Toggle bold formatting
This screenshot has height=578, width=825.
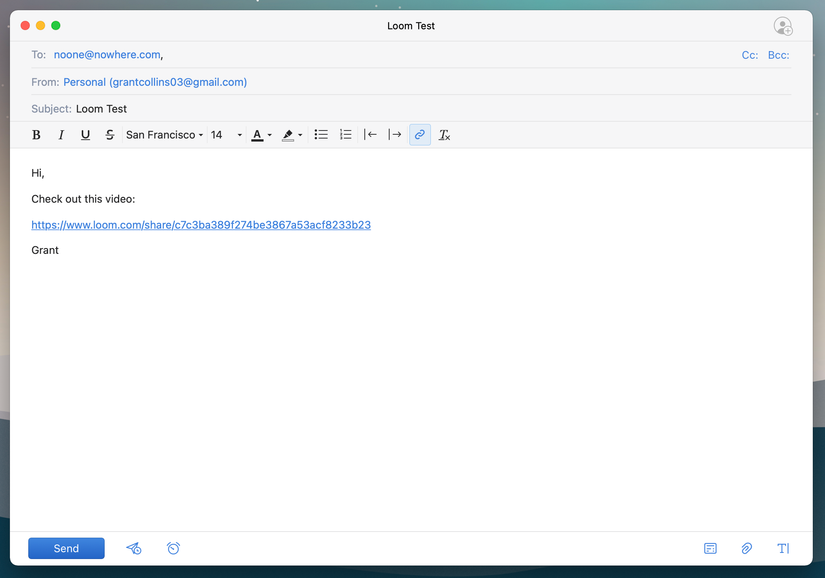click(36, 134)
